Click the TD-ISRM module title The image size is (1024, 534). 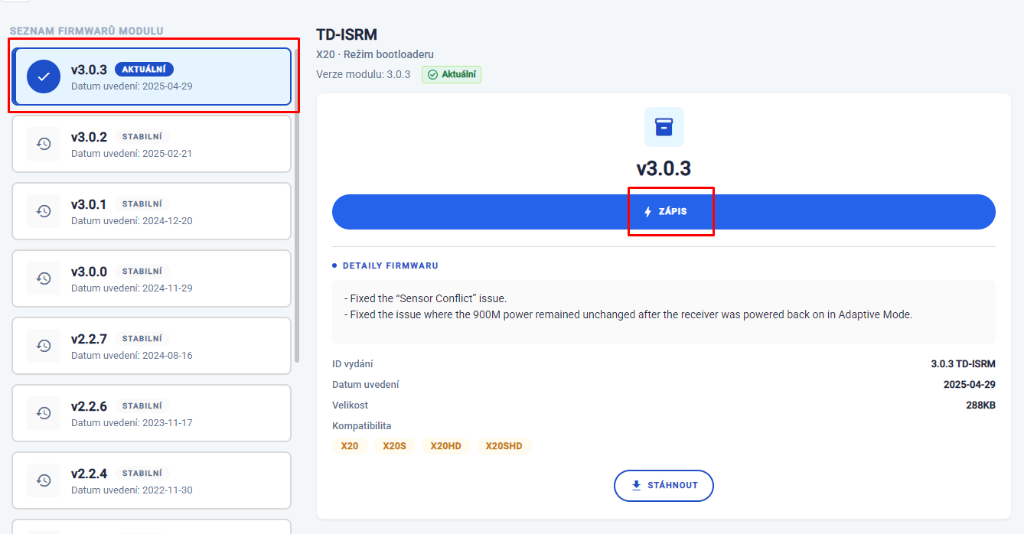(347, 35)
